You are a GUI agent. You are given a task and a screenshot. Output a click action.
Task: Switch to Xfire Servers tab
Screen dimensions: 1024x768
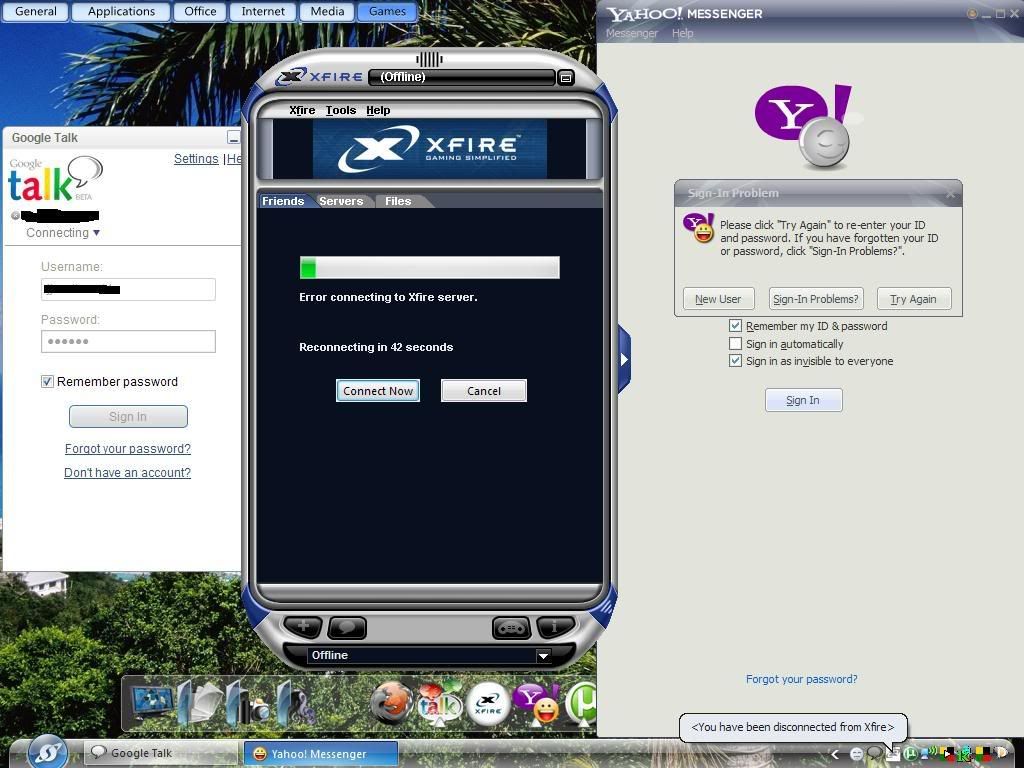coord(341,201)
